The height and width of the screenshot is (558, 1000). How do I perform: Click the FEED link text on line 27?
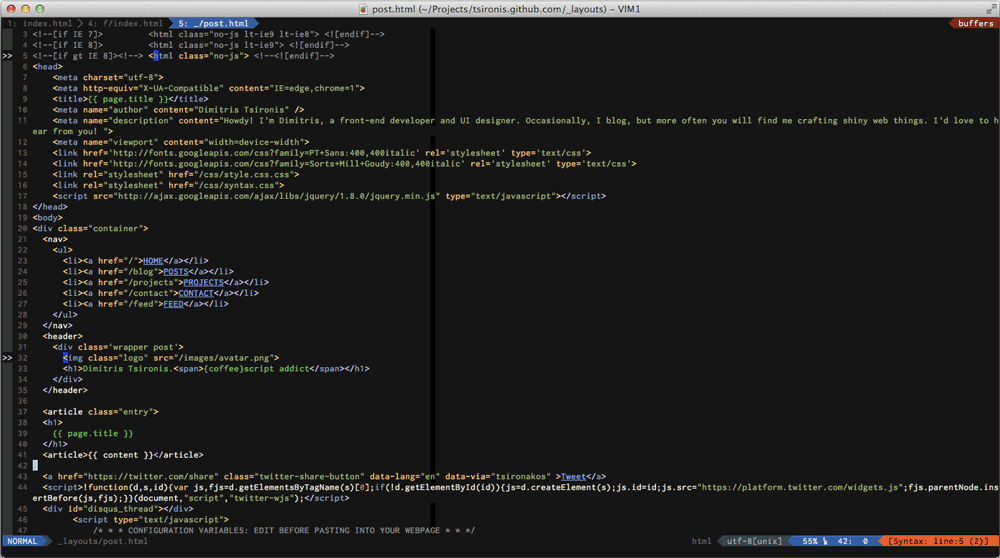(x=173, y=304)
